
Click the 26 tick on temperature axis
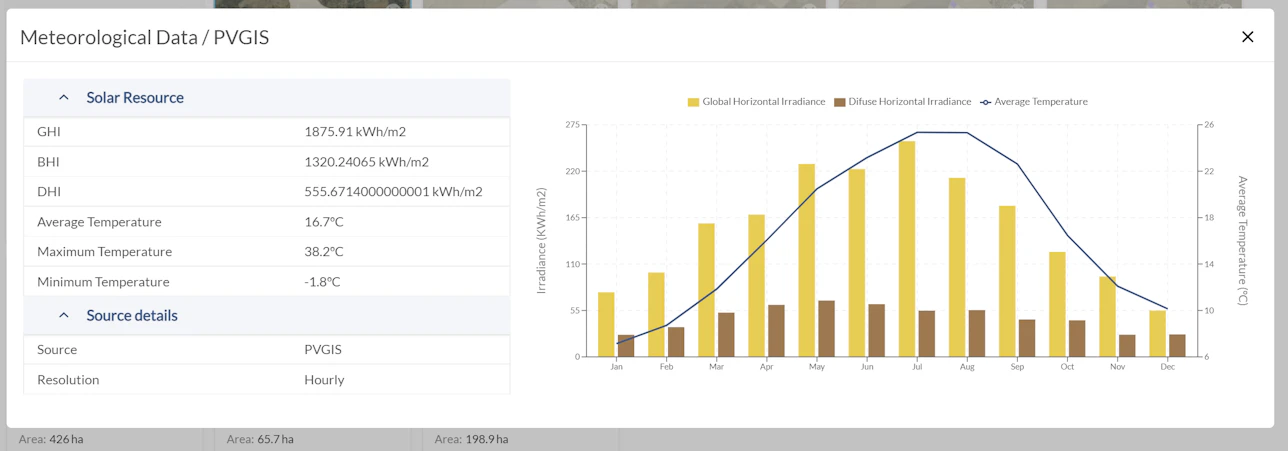tap(1209, 125)
